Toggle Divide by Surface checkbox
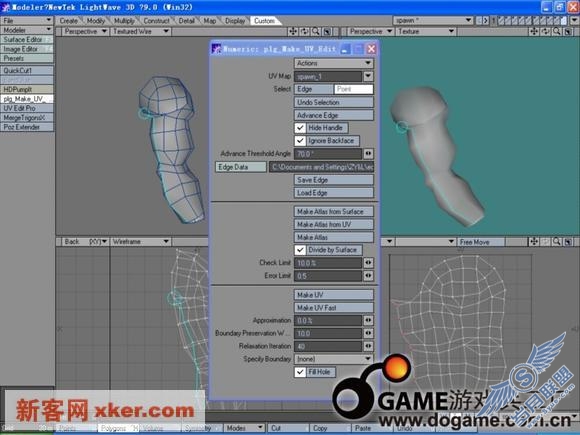580x435 pixels. coord(300,250)
